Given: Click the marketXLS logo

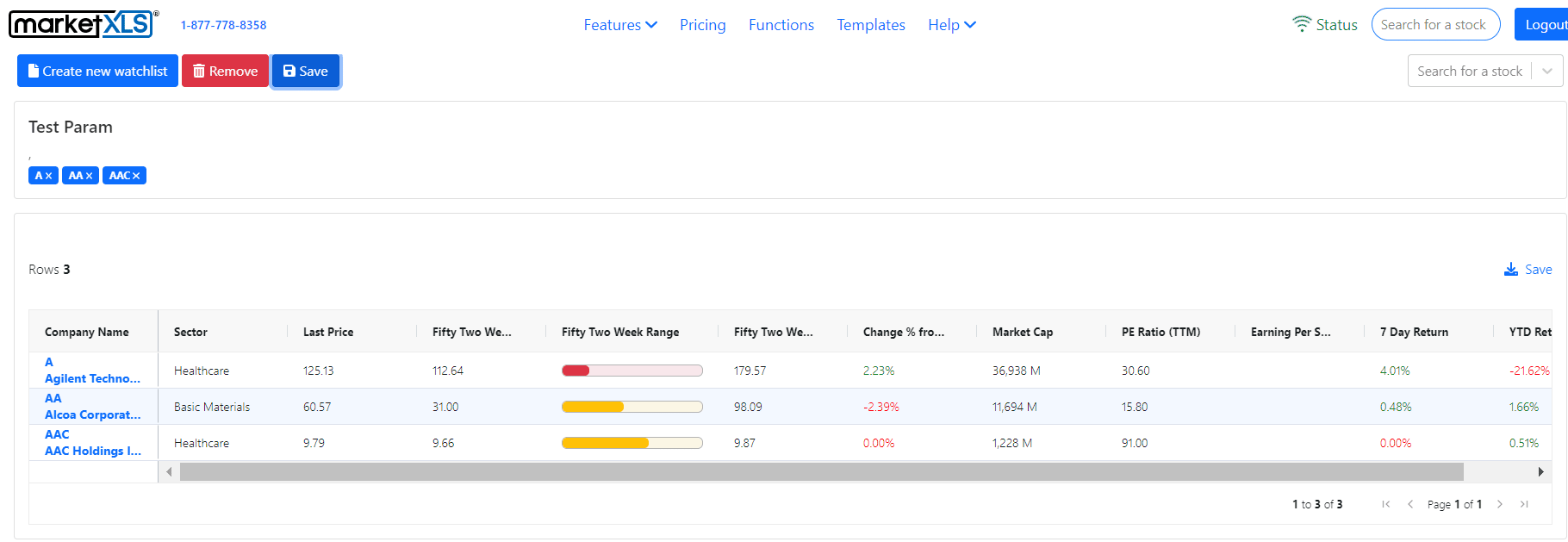Looking at the screenshot, I should (84, 24).
